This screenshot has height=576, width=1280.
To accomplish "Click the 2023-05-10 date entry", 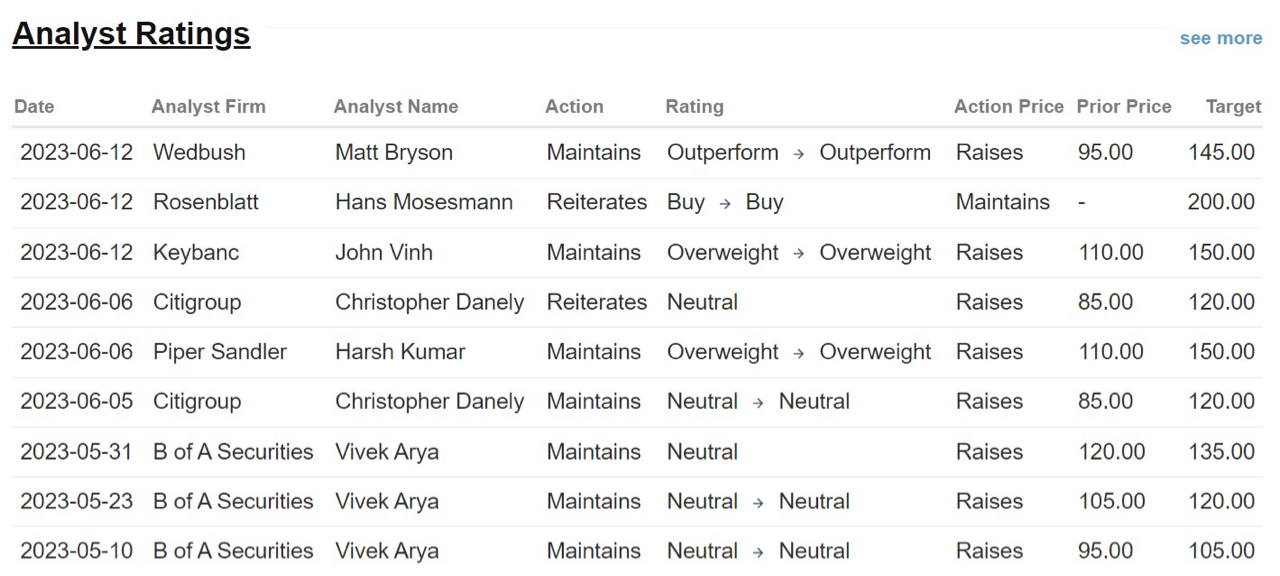I will pyautogui.click(x=76, y=551).
